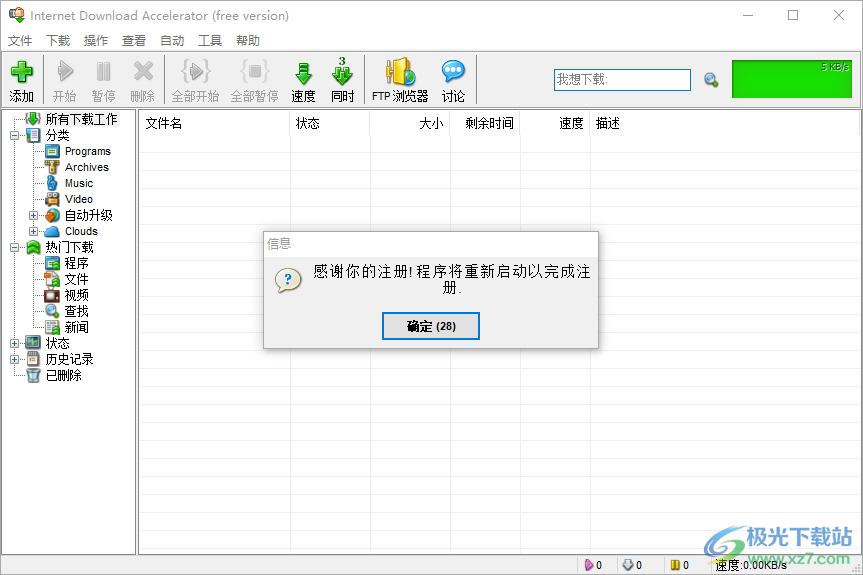Image resolution: width=863 pixels, height=575 pixels.
Task: Select the Programs category
Action: coord(88,151)
